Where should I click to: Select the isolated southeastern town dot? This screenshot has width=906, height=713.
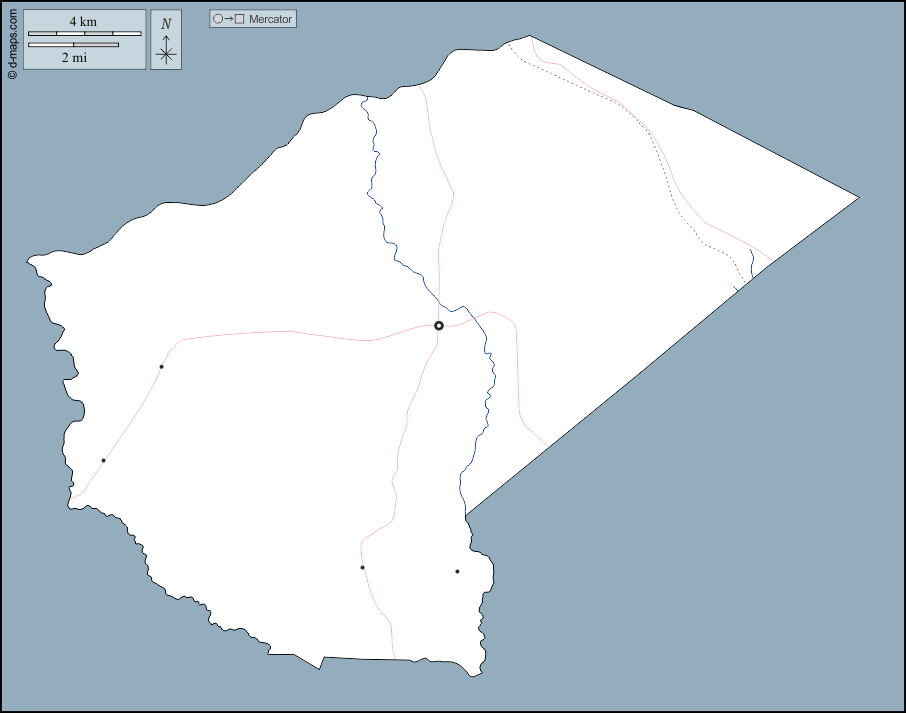[457, 572]
